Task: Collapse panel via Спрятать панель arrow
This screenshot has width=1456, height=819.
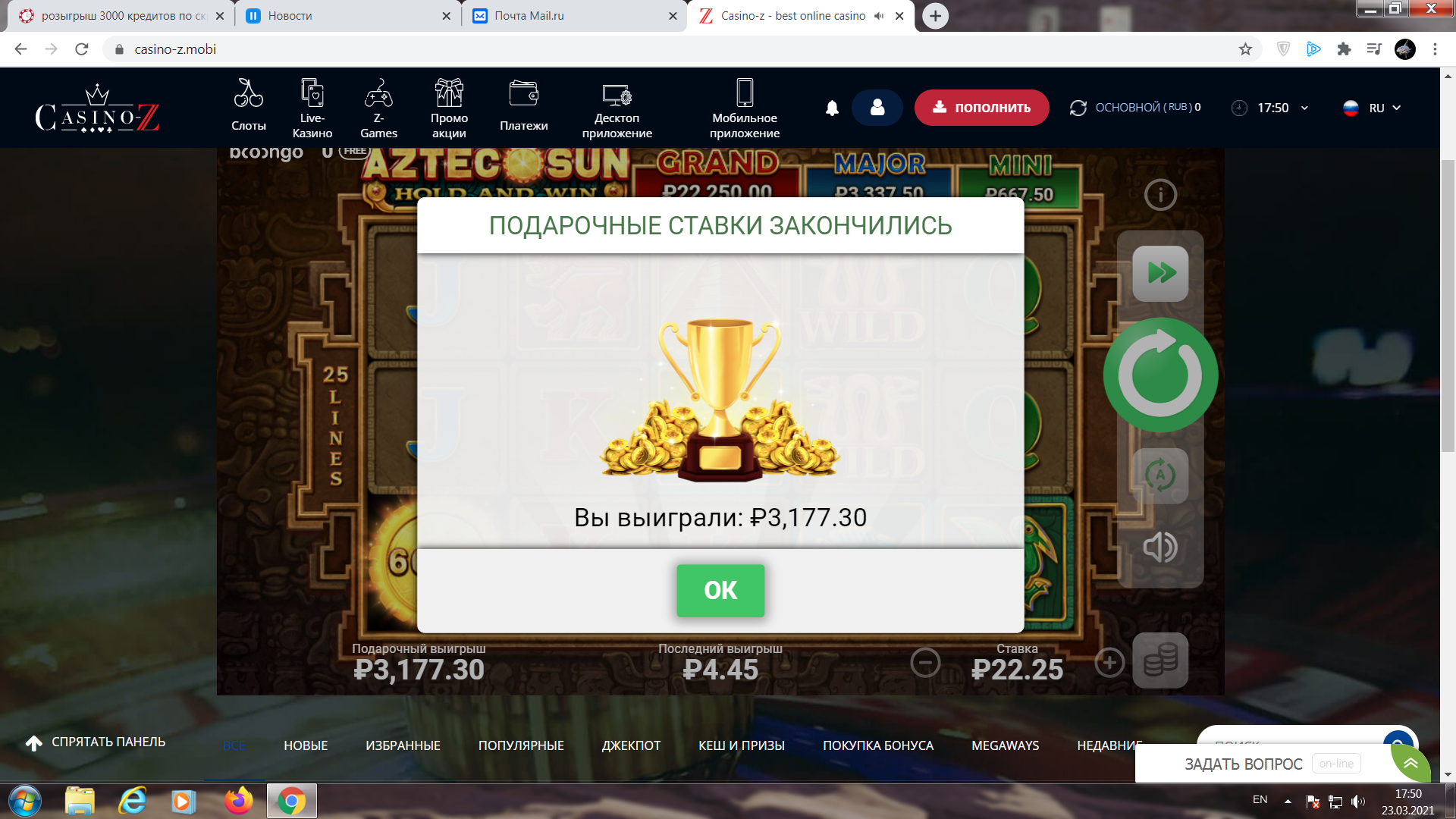Action: tap(34, 743)
